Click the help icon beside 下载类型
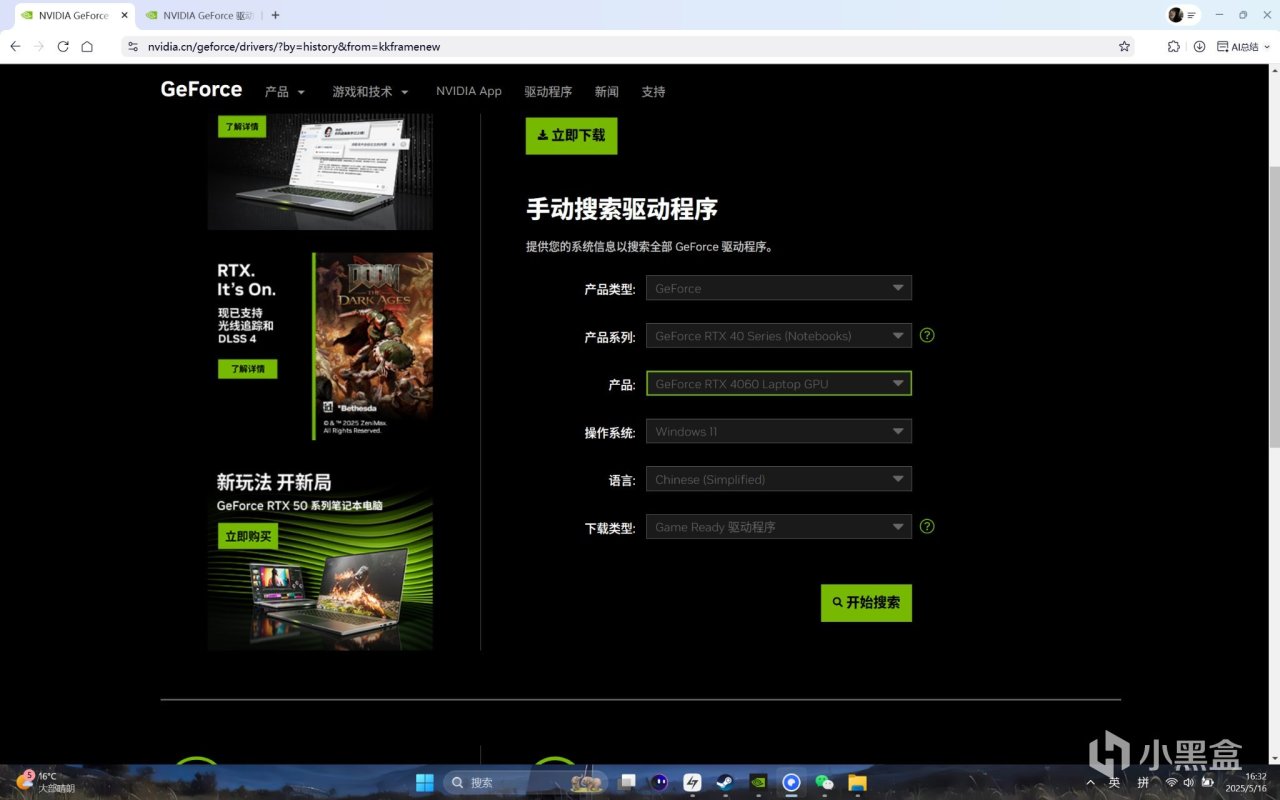The width and height of the screenshot is (1280, 800). (x=927, y=526)
